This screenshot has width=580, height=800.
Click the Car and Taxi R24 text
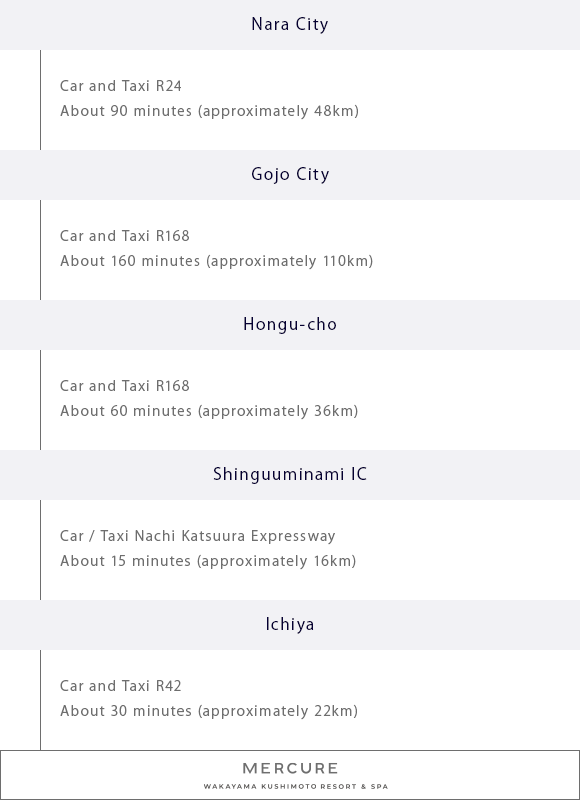click(121, 86)
